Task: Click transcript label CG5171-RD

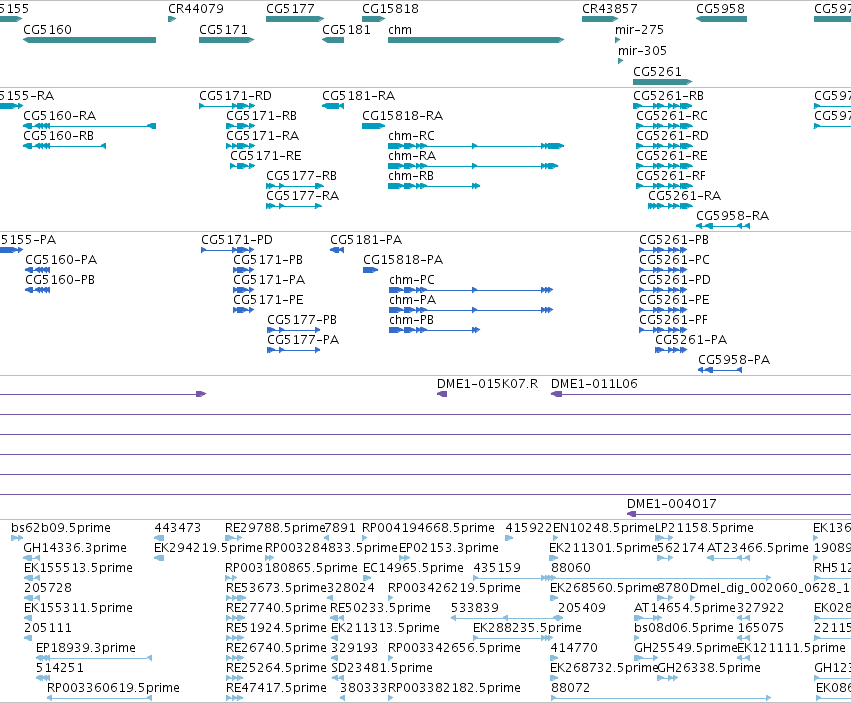Action: (x=235, y=96)
